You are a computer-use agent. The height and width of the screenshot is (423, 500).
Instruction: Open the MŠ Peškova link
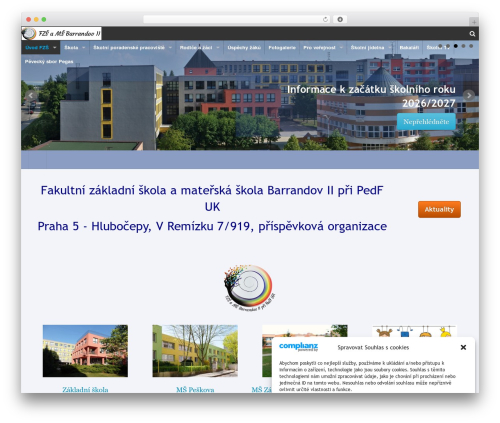195,389
